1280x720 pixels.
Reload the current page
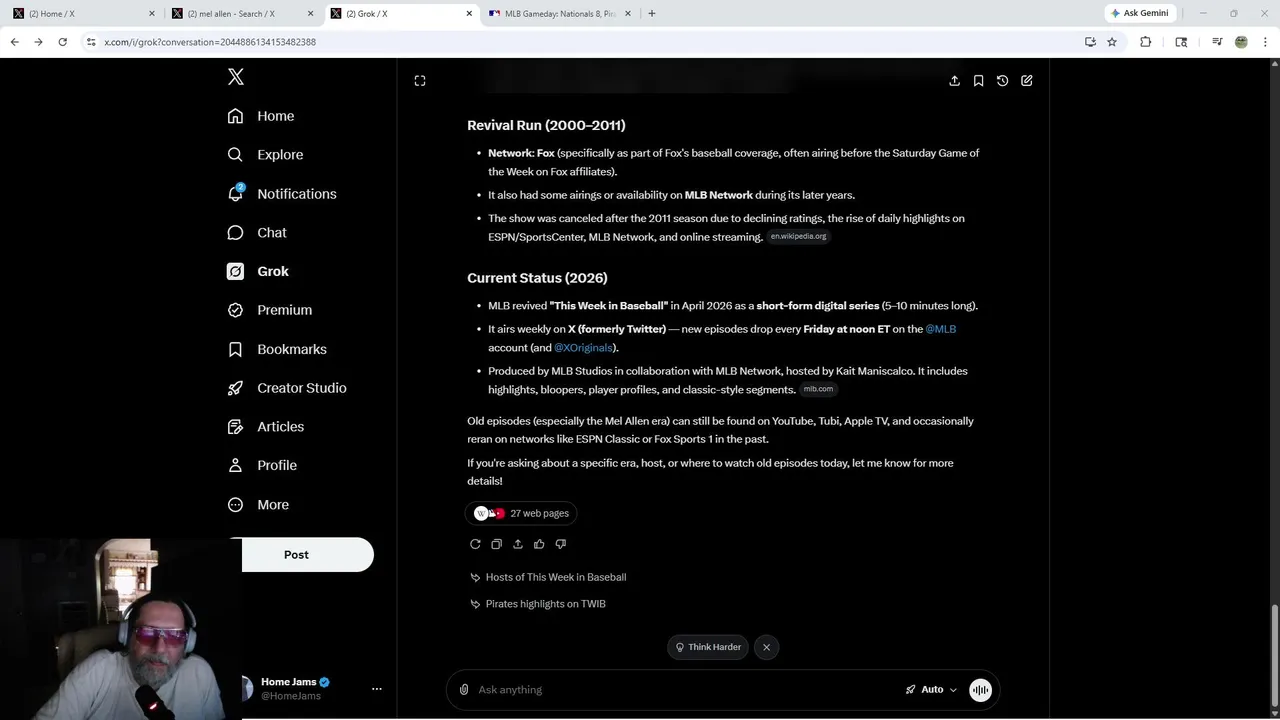coord(62,42)
